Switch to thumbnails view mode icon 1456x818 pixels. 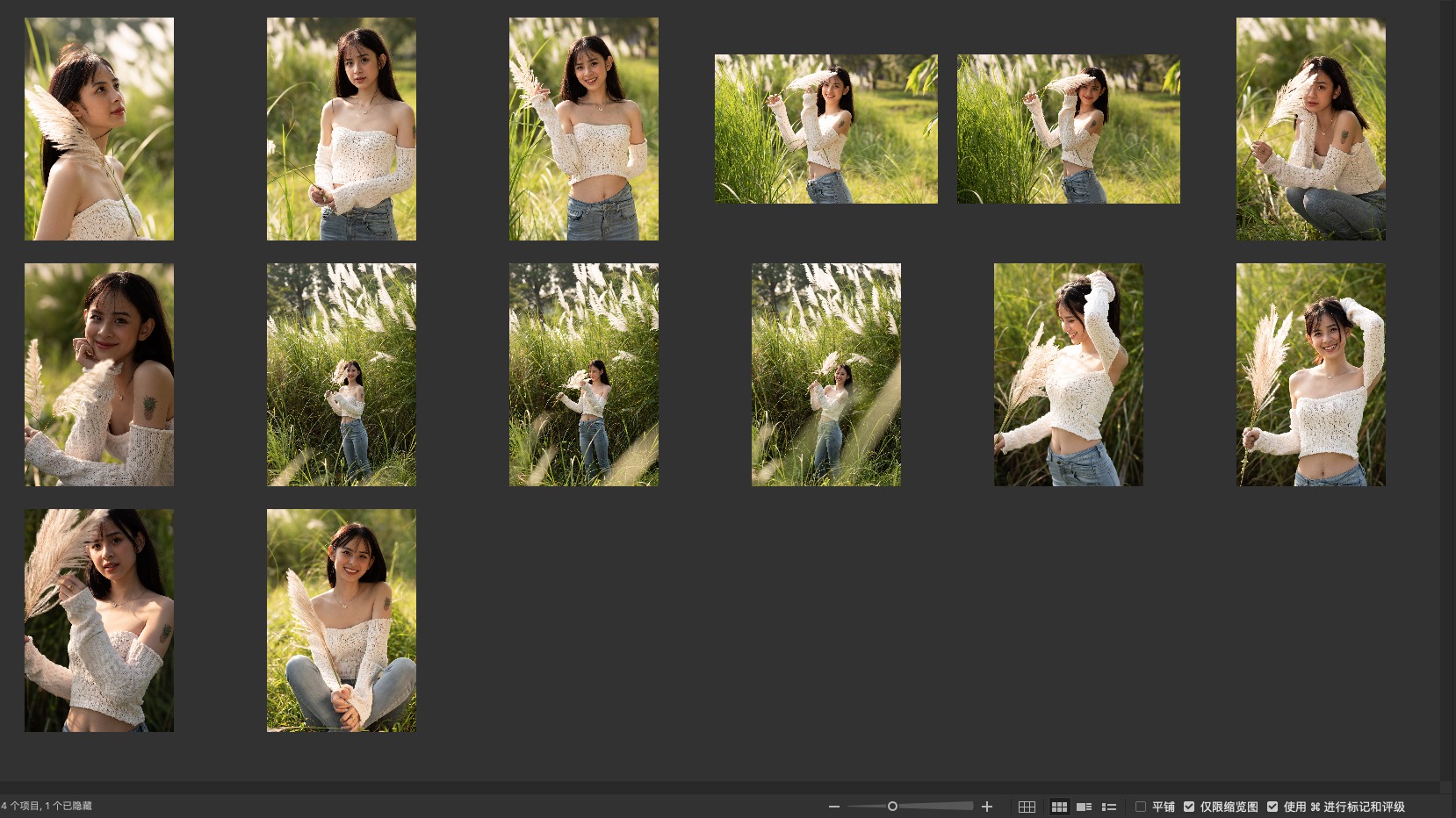tap(1059, 807)
